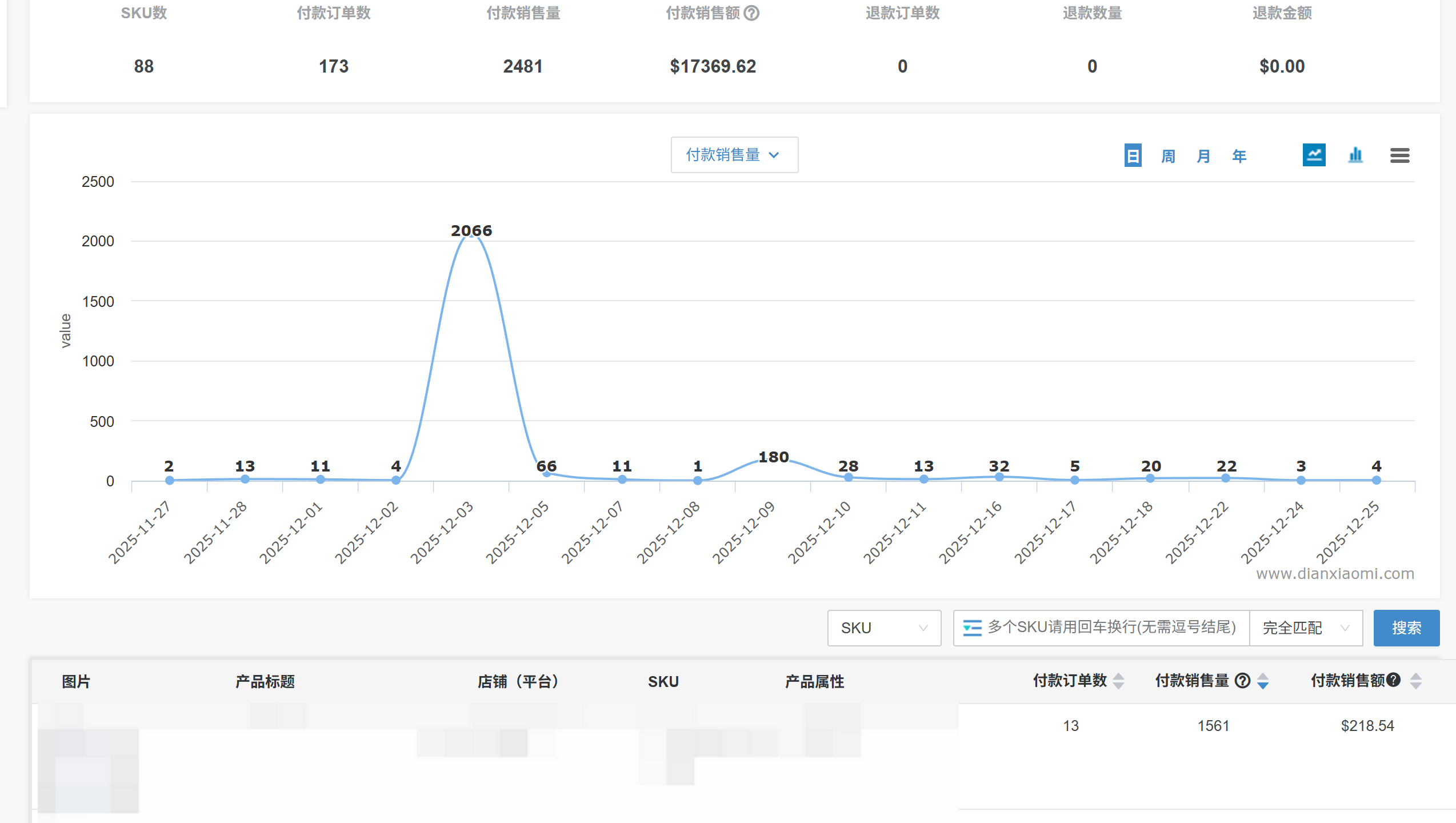
Task: Sort table by 付款销售额 column arrows
Action: (1415, 681)
